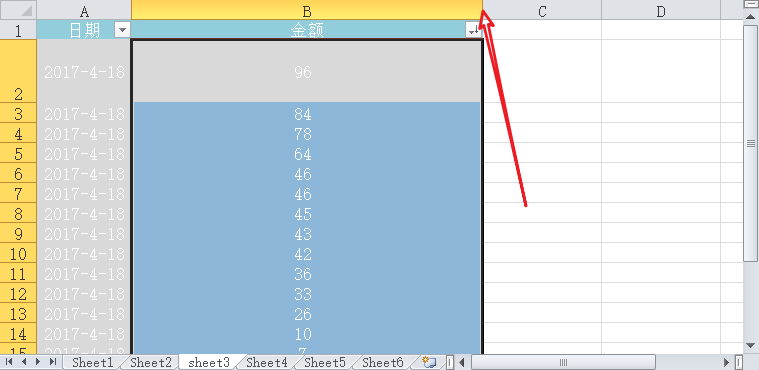This screenshot has height=370, width=759.
Task: Select cell with value 33
Action: (x=306, y=293)
